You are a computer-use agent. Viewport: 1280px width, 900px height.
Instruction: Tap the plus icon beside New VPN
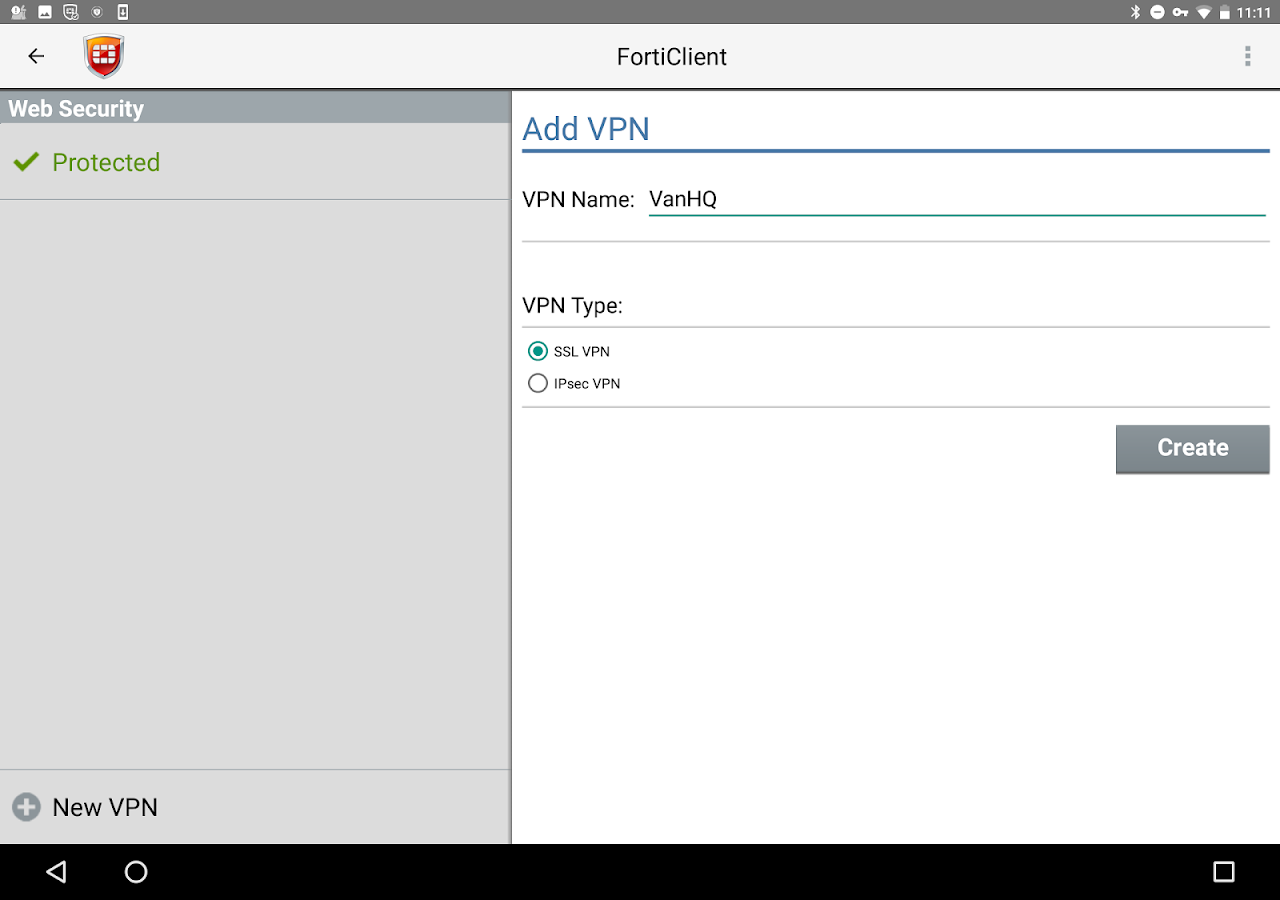pos(26,807)
